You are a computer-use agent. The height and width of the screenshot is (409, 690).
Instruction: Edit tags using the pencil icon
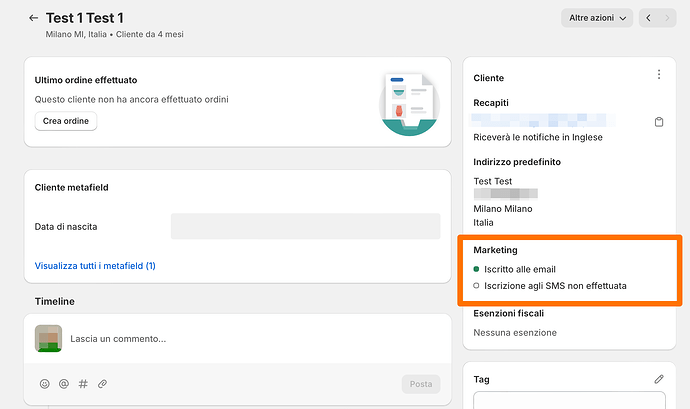click(x=659, y=379)
